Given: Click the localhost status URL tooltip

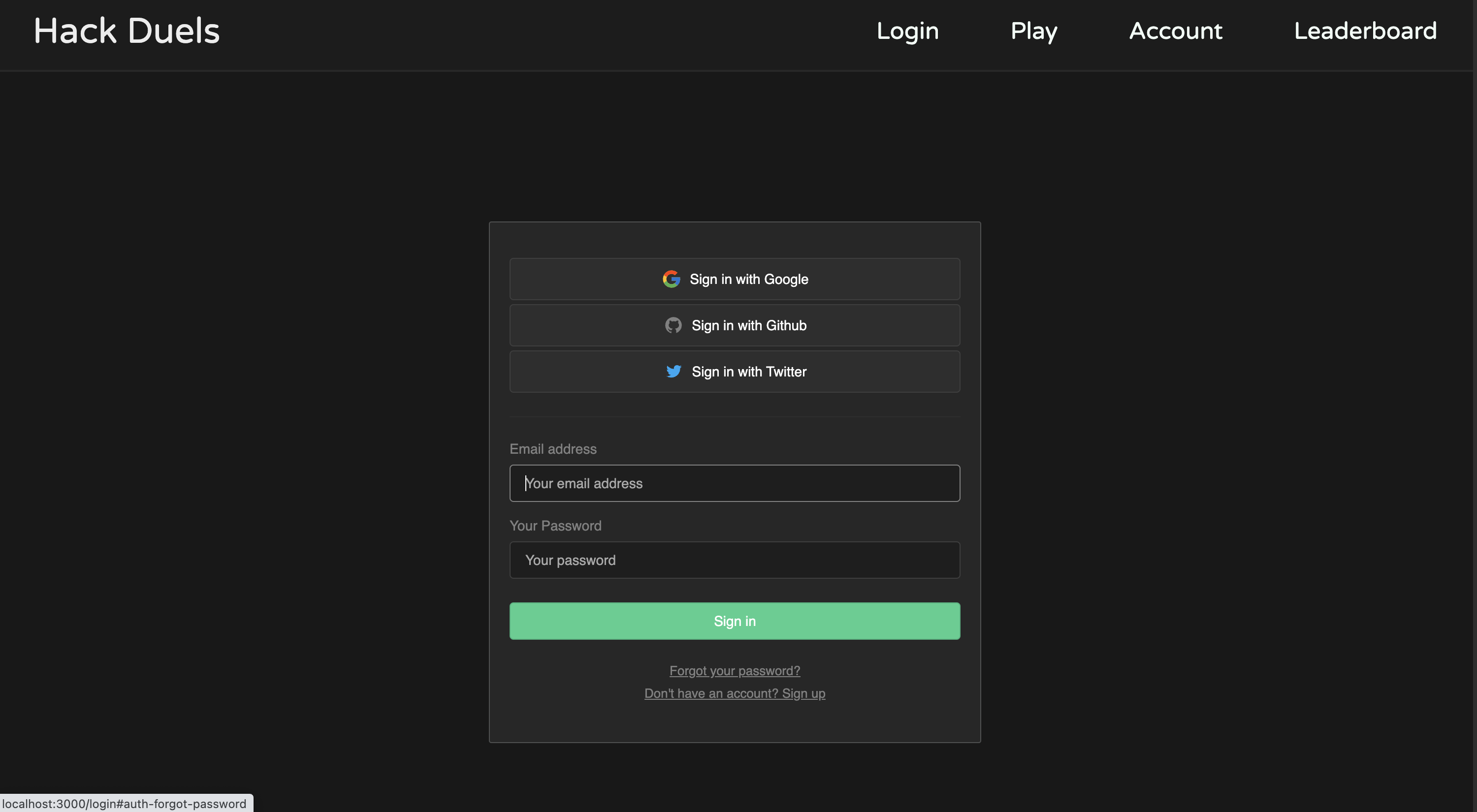Looking at the screenshot, I should click(125, 804).
